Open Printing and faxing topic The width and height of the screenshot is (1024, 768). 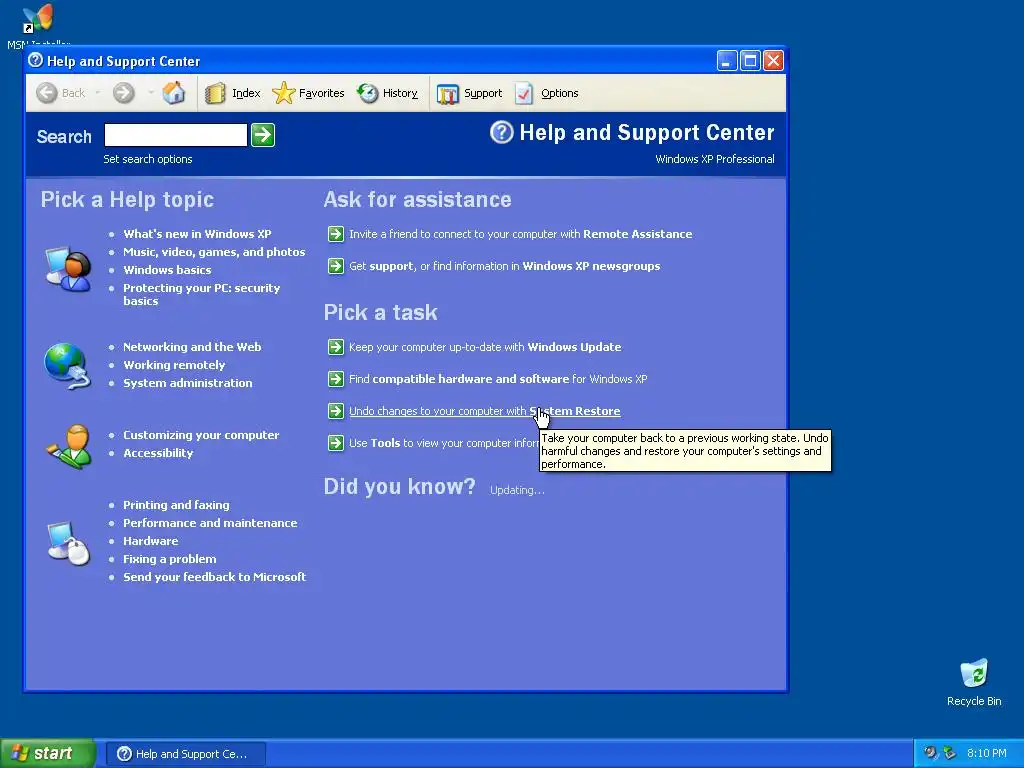point(176,505)
